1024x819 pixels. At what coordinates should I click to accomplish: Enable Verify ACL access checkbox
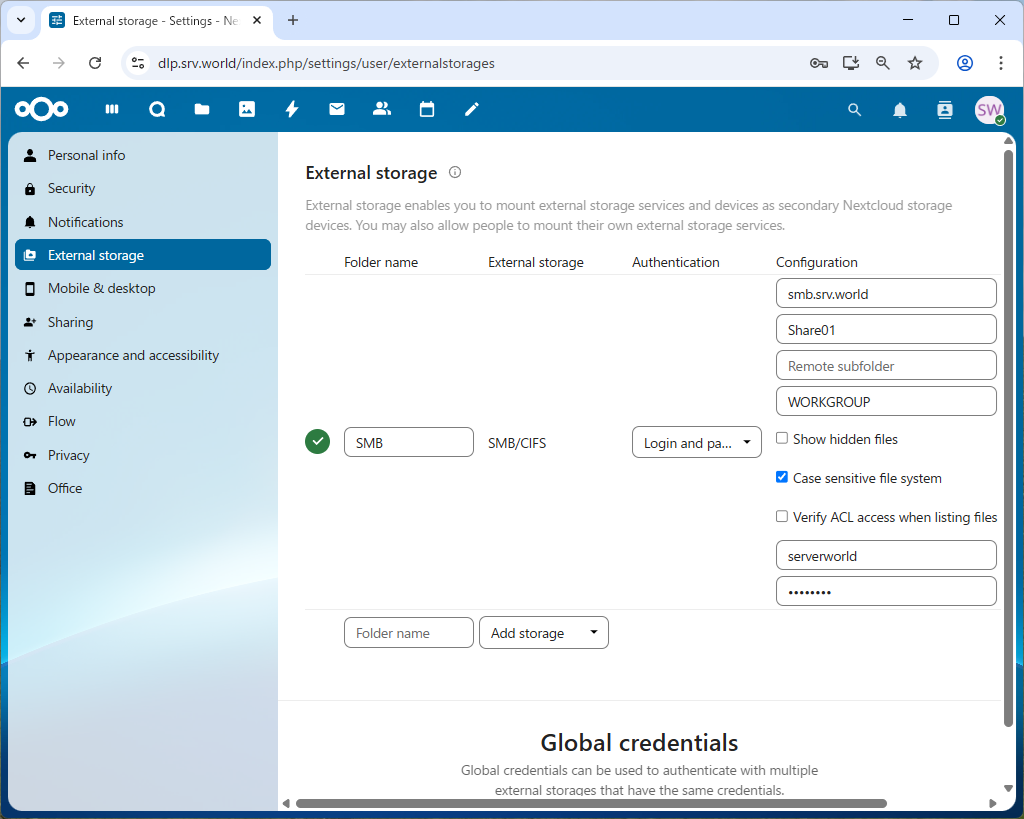coord(782,517)
